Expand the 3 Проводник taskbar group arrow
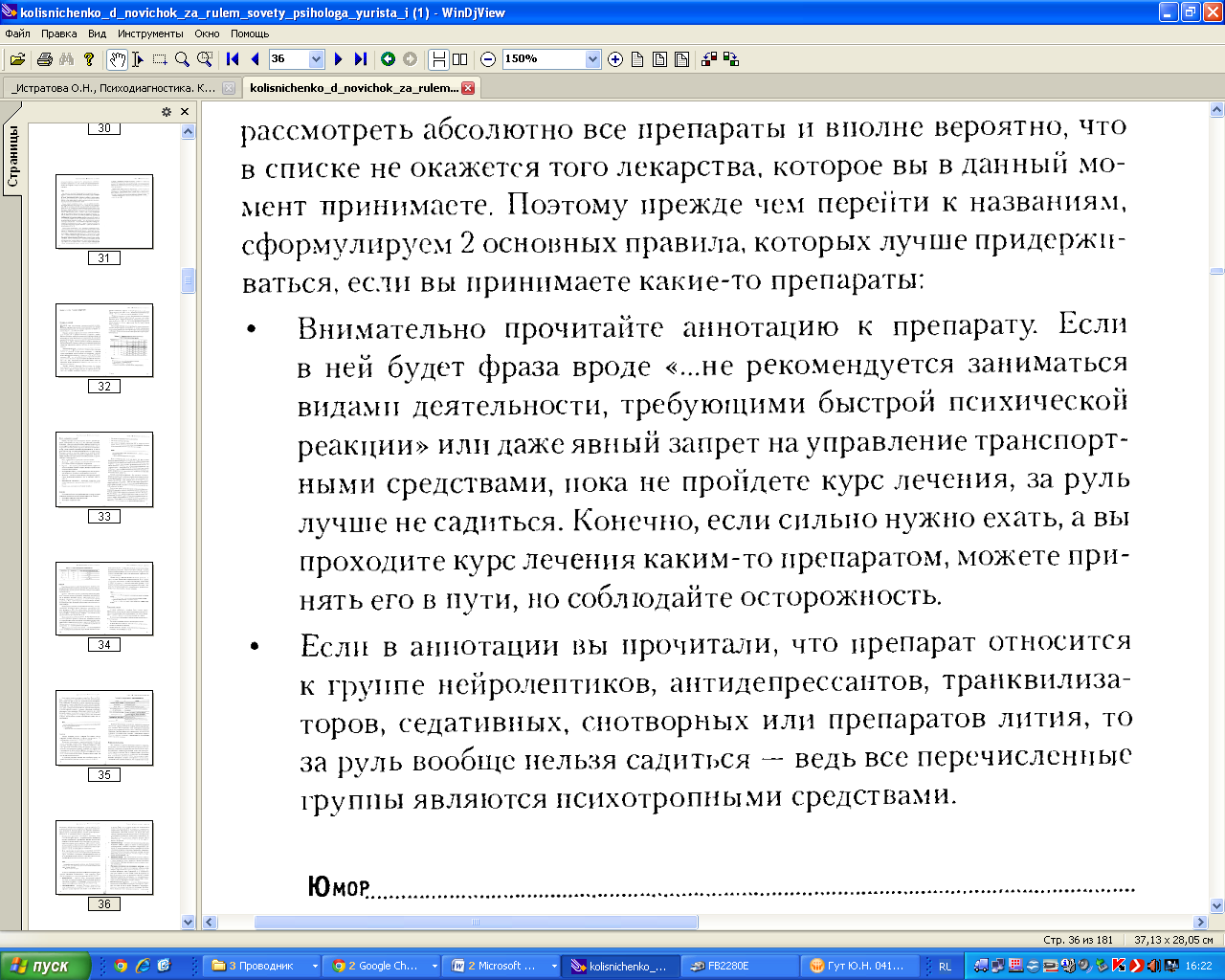This screenshot has height=980, width=1225. pyautogui.click(x=315, y=967)
